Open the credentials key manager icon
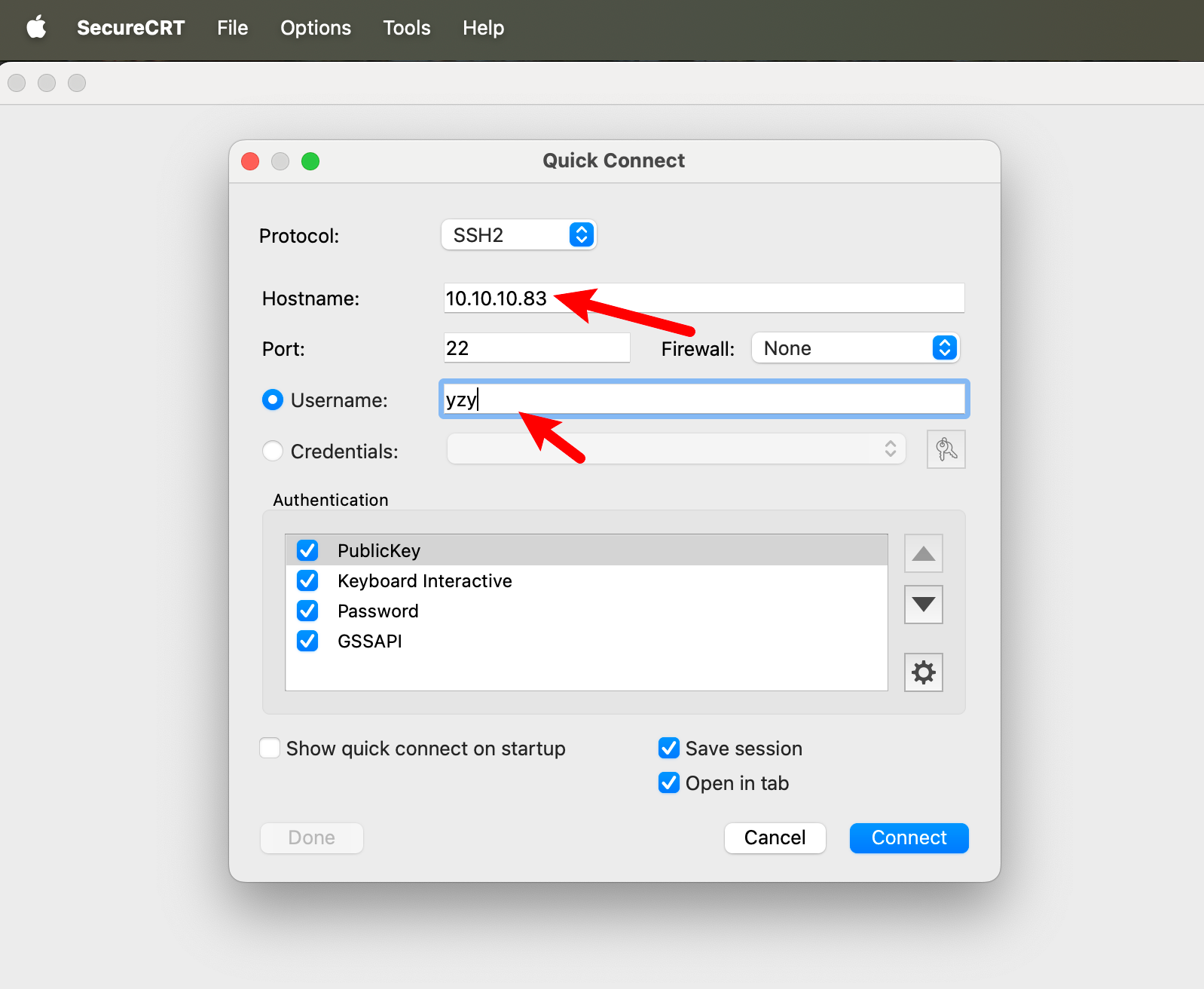The height and width of the screenshot is (989, 1204). 946,449
